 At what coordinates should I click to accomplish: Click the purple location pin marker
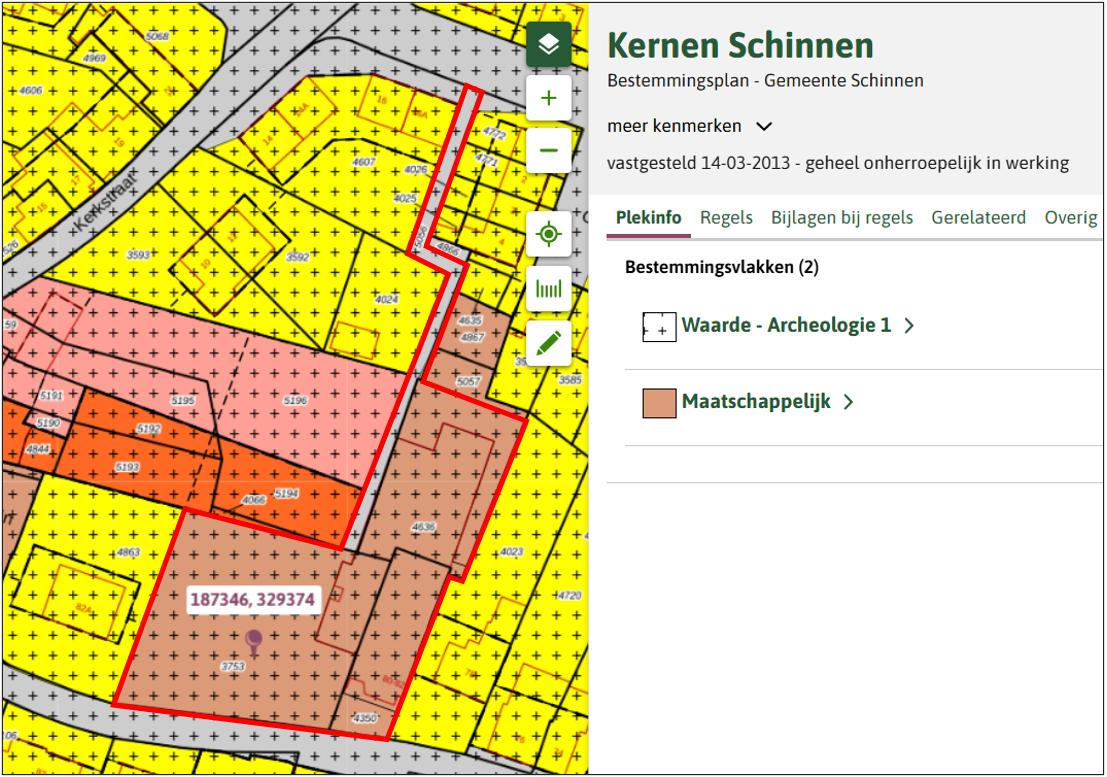253,642
